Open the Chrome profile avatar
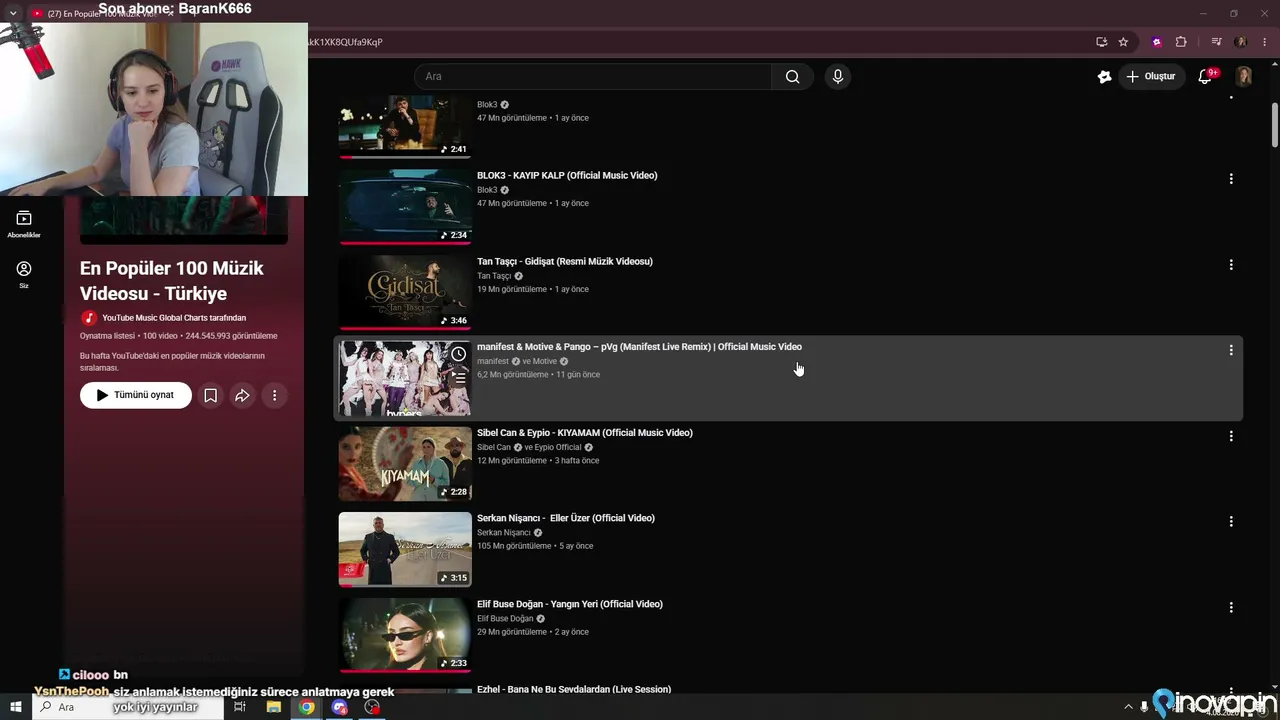The width and height of the screenshot is (1280, 720). pyautogui.click(x=1241, y=42)
